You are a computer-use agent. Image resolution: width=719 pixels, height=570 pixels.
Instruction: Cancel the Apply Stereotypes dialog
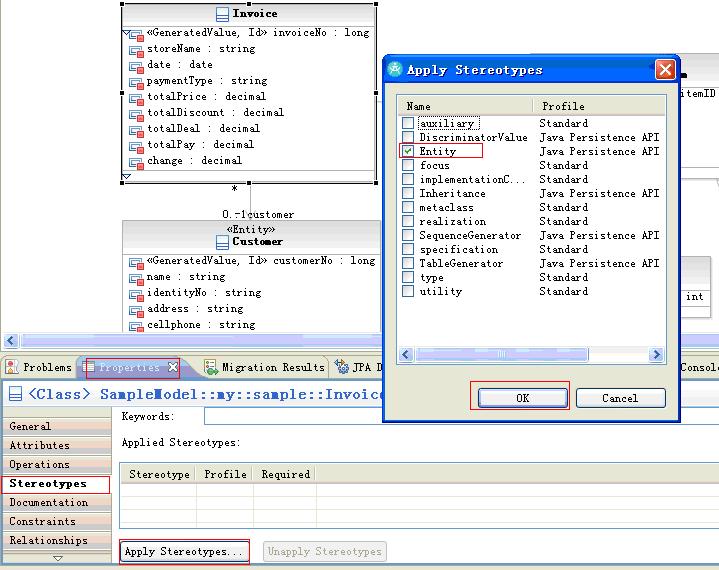pyautogui.click(x=620, y=398)
